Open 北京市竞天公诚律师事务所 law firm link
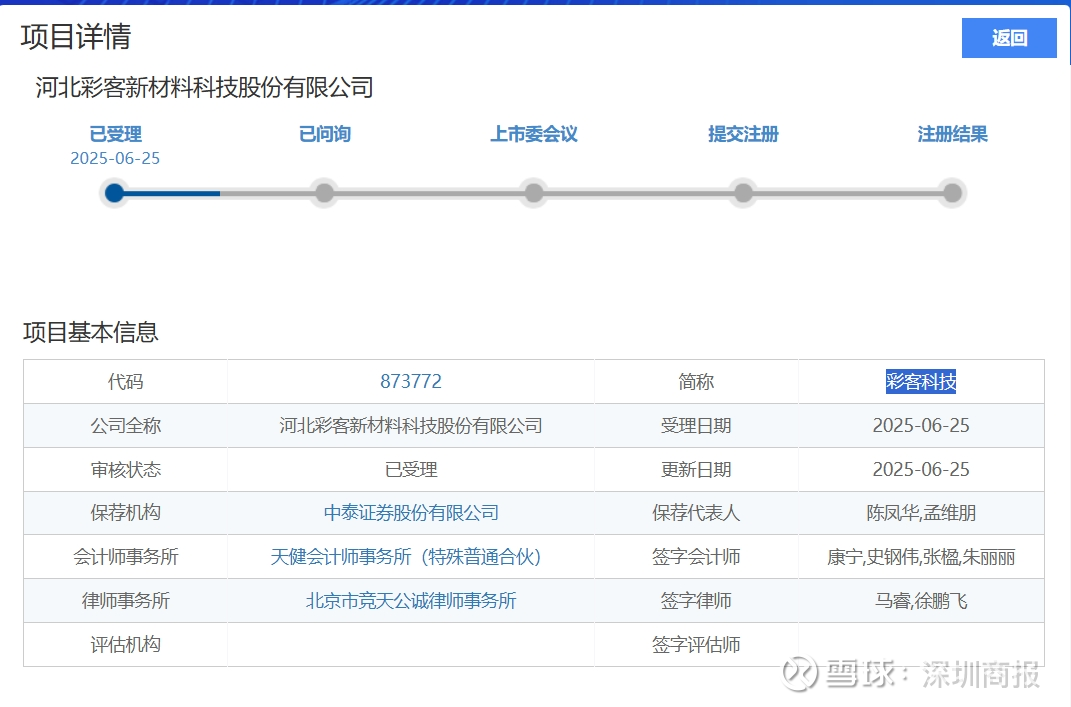Screen dimensions: 1071x707 point(411,600)
